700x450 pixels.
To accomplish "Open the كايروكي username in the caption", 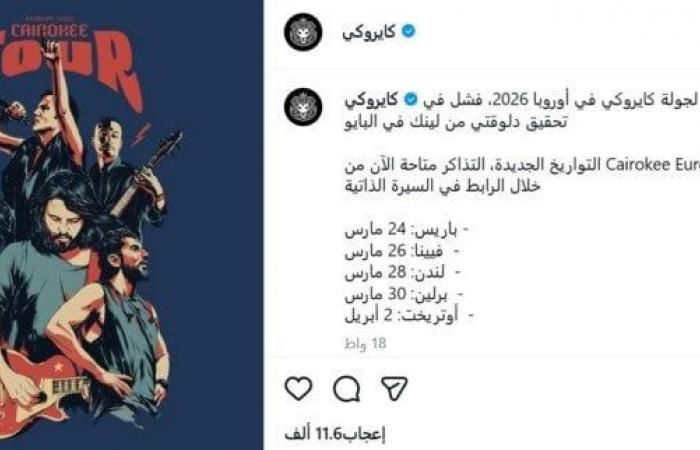I will click(371, 100).
